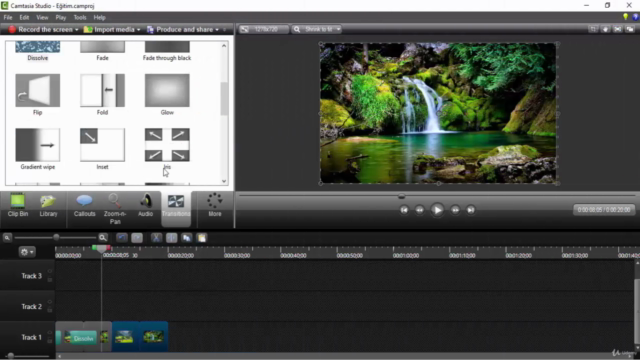Screen dimensions: 640x360
Task: Toggle Track 2 lock
Action: [50, 311]
